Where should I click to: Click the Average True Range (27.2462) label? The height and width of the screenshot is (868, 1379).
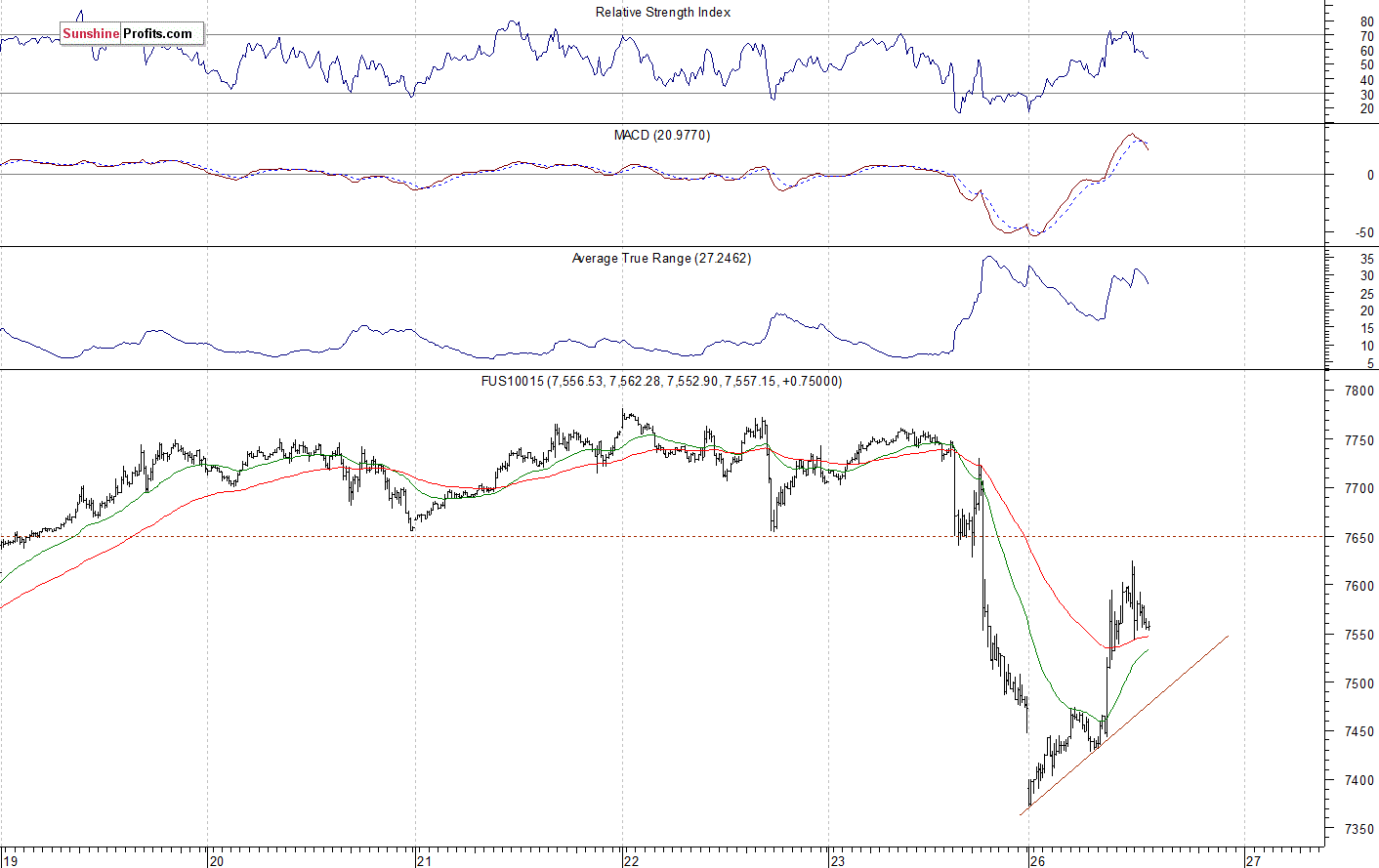[661, 259]
